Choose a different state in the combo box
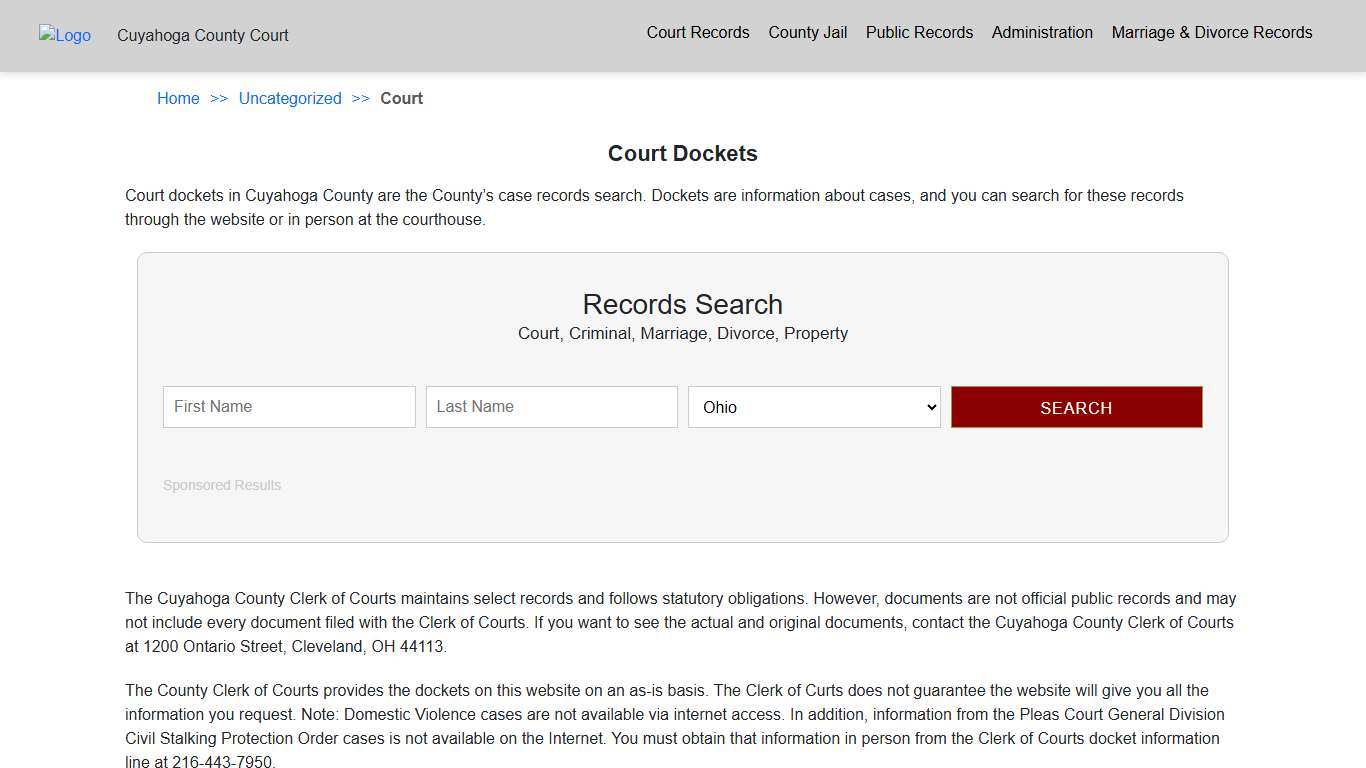Screen dimensions: 1366x768 (x=813, y=407)
